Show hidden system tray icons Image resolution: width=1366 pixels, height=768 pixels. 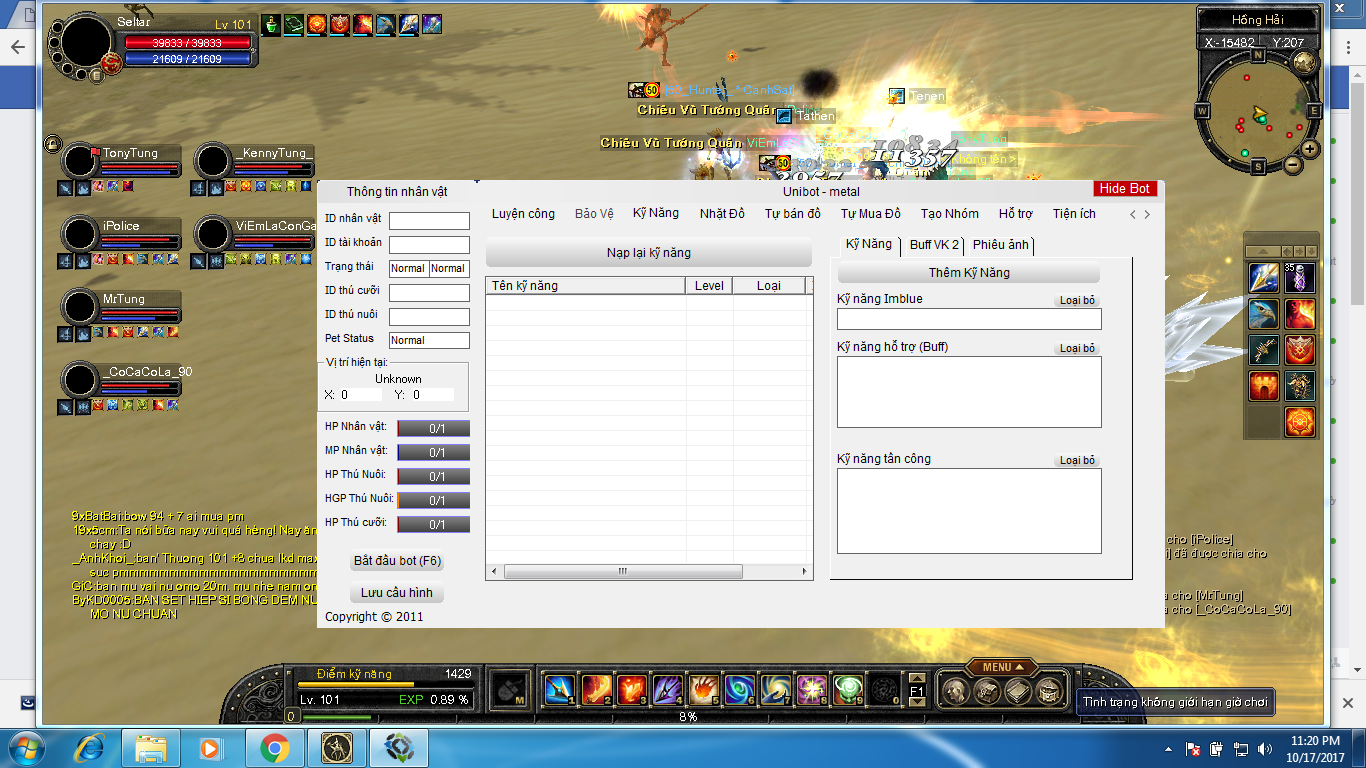coord(1168,749)
